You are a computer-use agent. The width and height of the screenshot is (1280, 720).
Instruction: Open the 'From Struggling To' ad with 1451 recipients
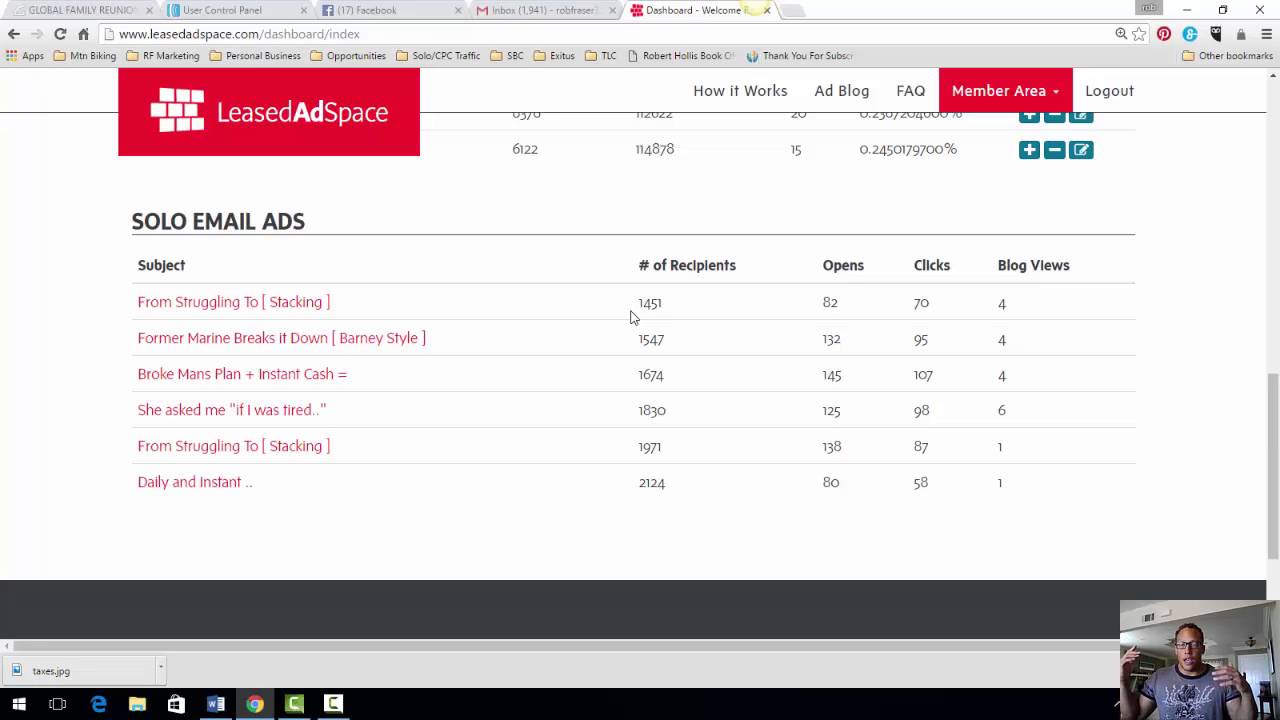[x=233, y=302]
